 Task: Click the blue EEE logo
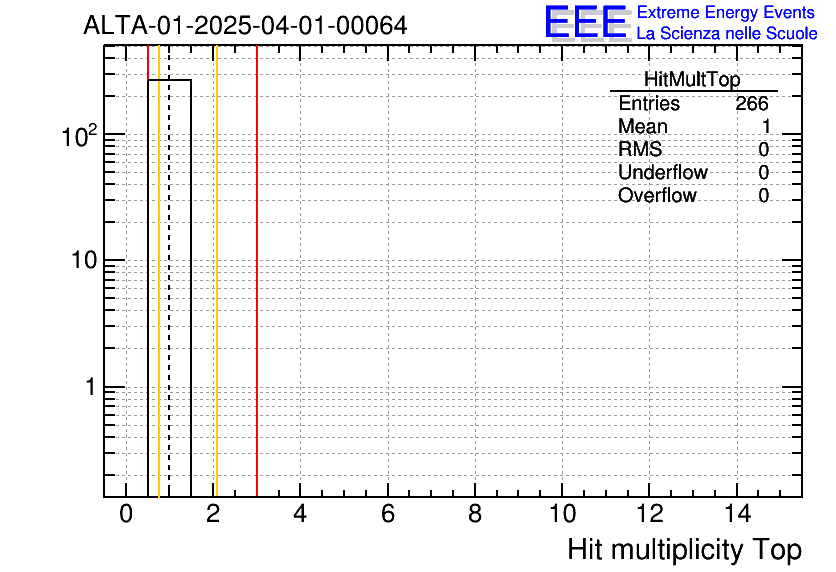pyautogui.click(x=585, y=22)
